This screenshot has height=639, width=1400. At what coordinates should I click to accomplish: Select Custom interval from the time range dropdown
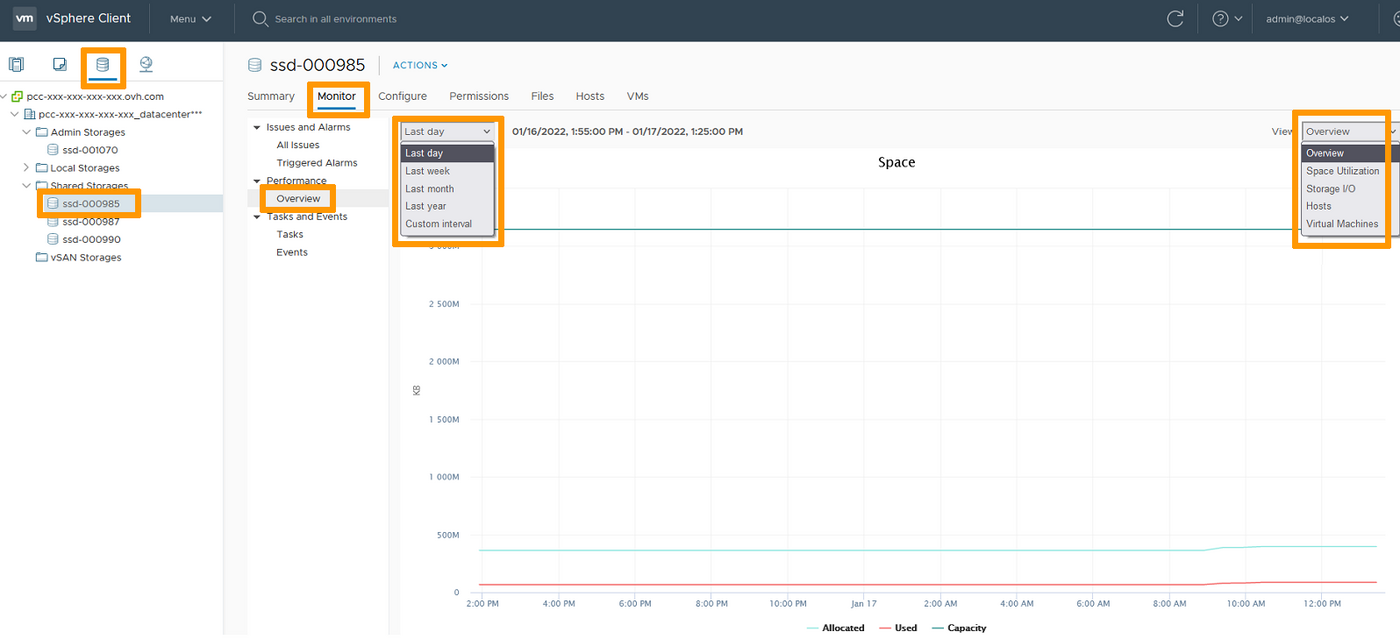click(440, 223)
